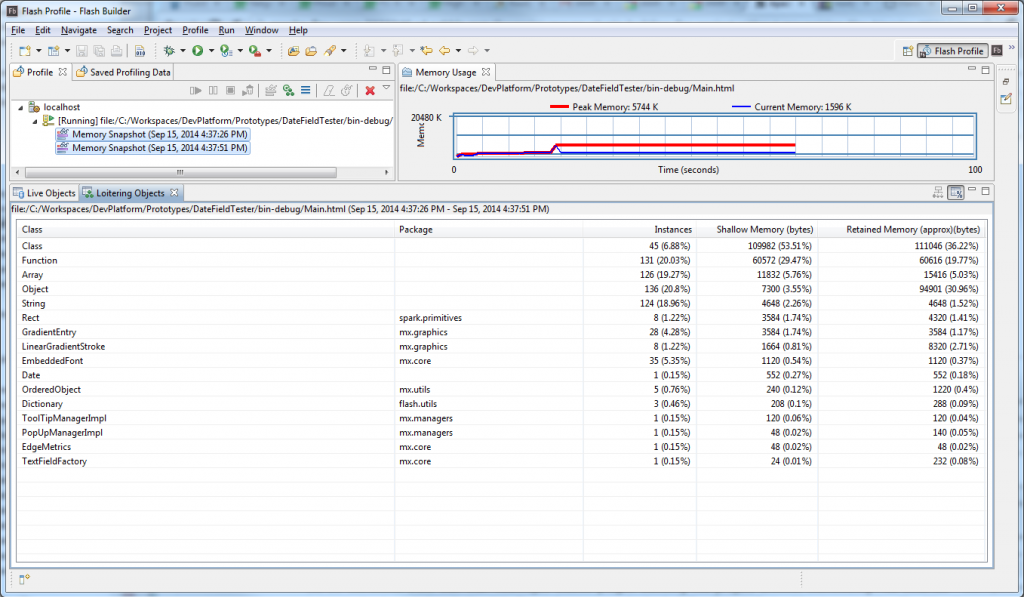The height and width of the screenshot is (597, 1024).
Task: Open the Profile menu in menu bar
Action: pyautogui.click(x=195, y=30)
